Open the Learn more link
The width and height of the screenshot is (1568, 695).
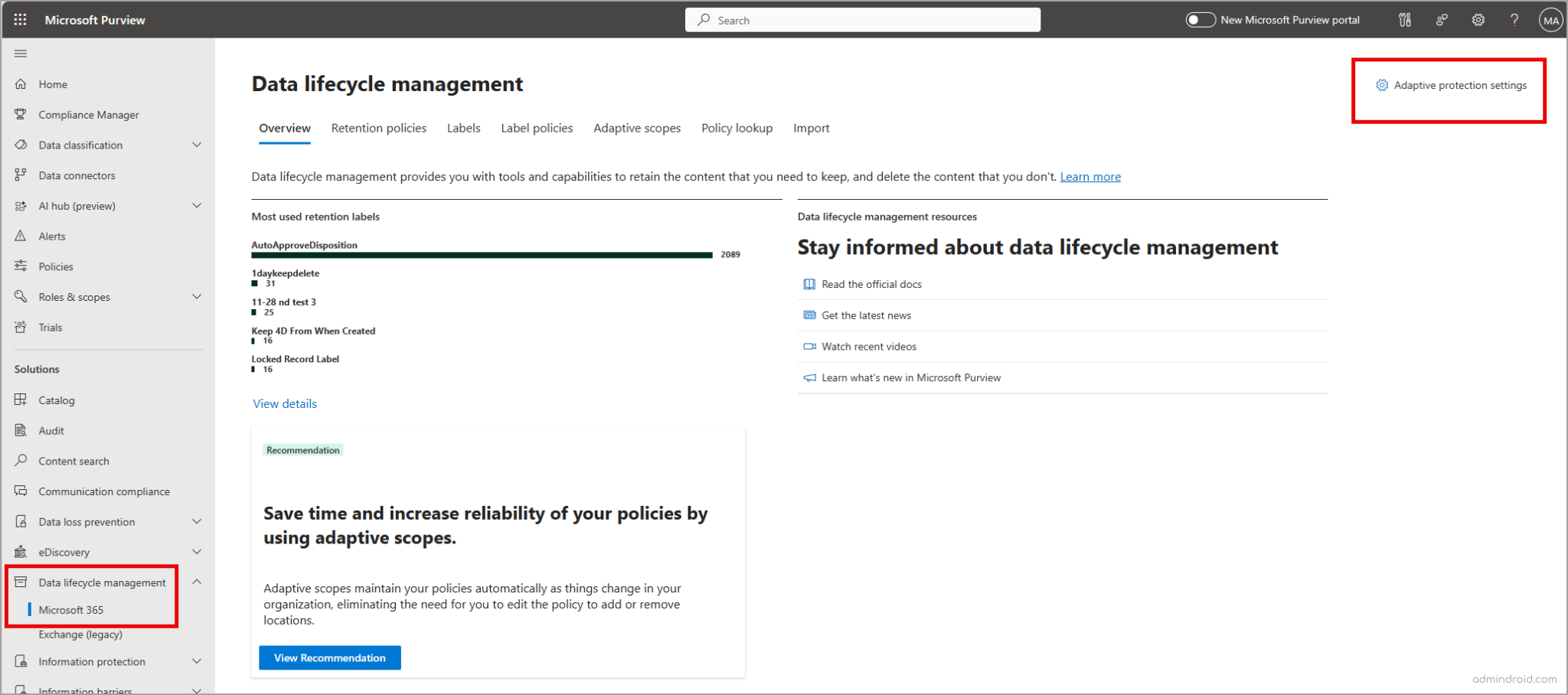(1090, 176)
